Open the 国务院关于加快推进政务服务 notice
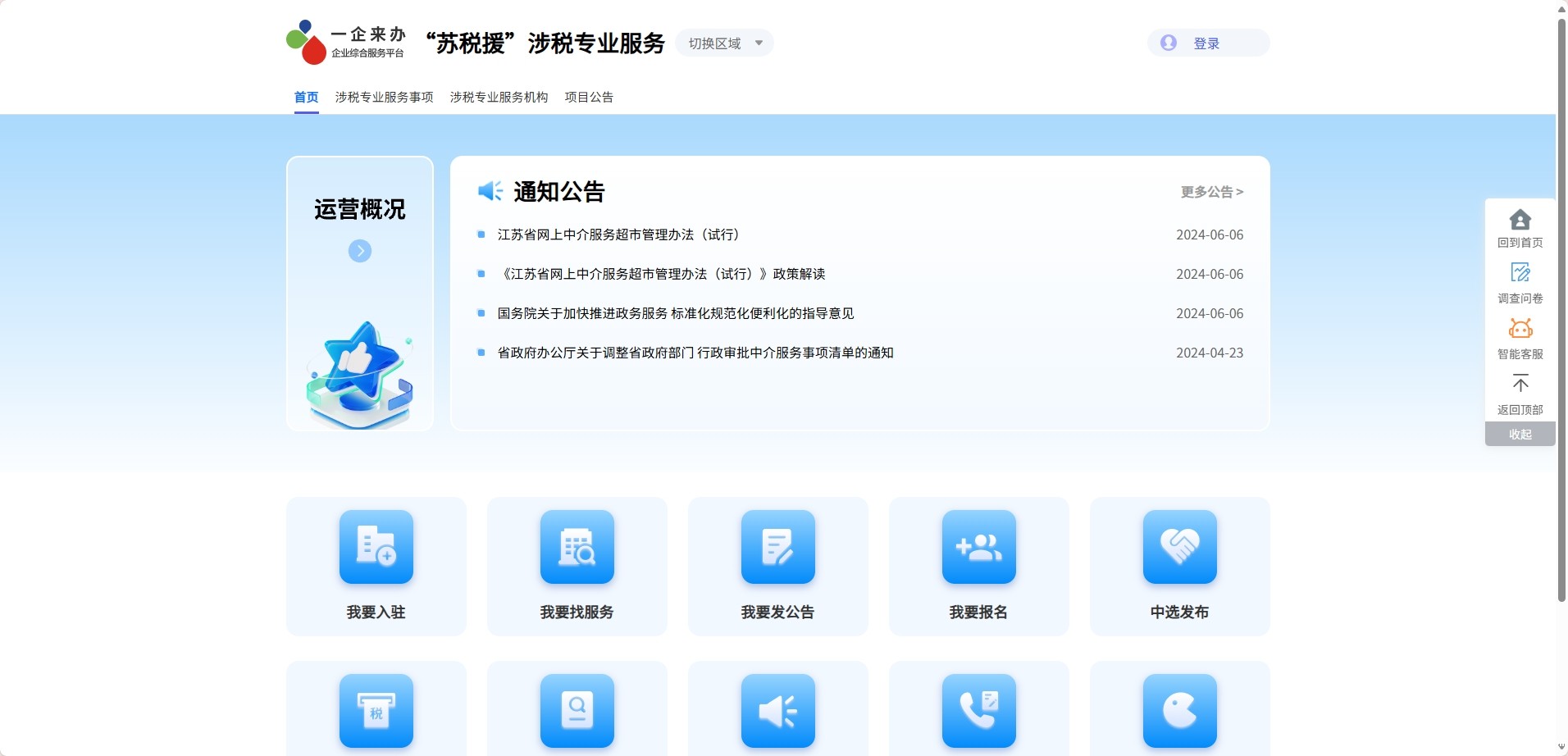1568x756 pixels. (x=675, y=313)
